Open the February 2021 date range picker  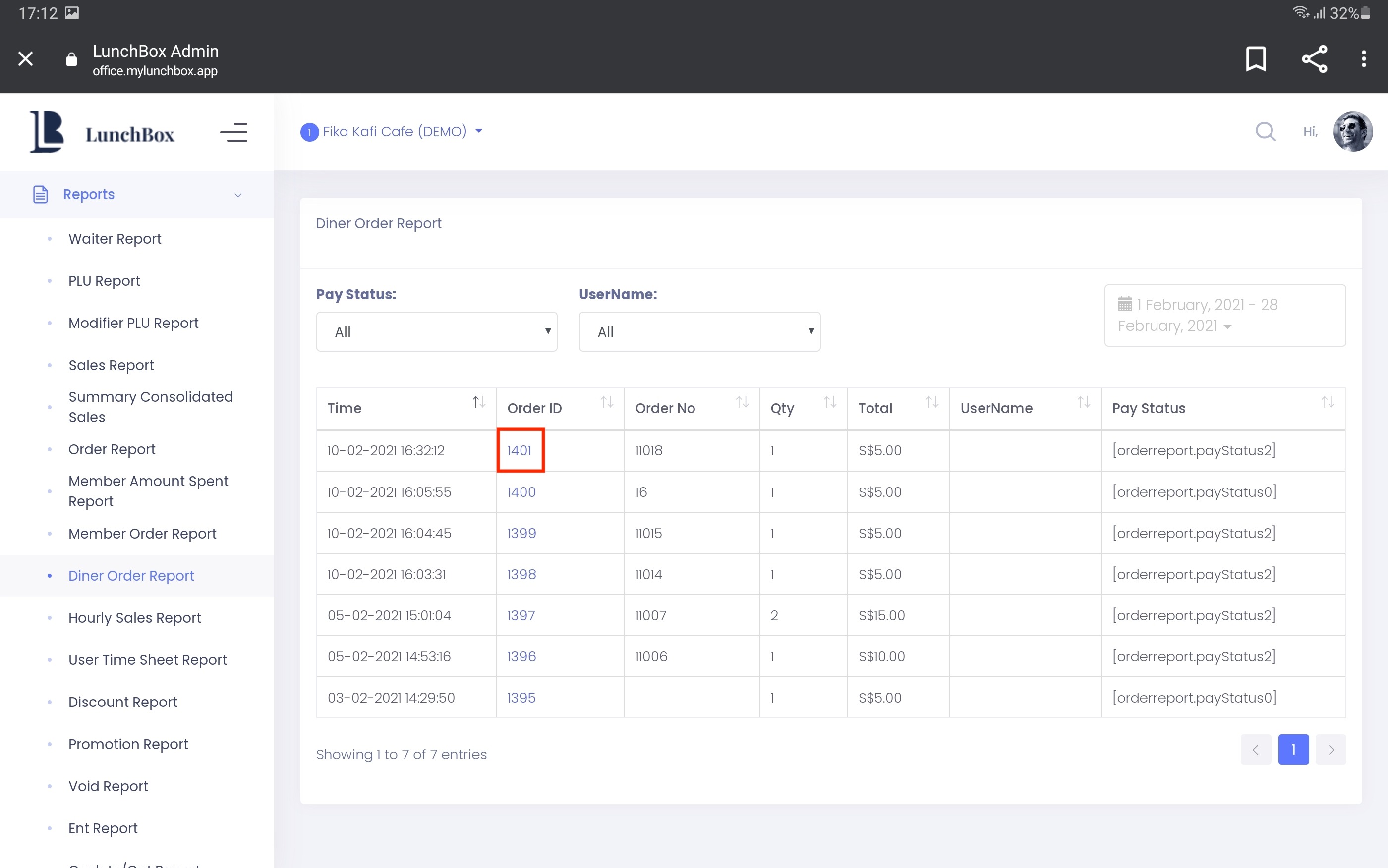[x=1224, y=315]
